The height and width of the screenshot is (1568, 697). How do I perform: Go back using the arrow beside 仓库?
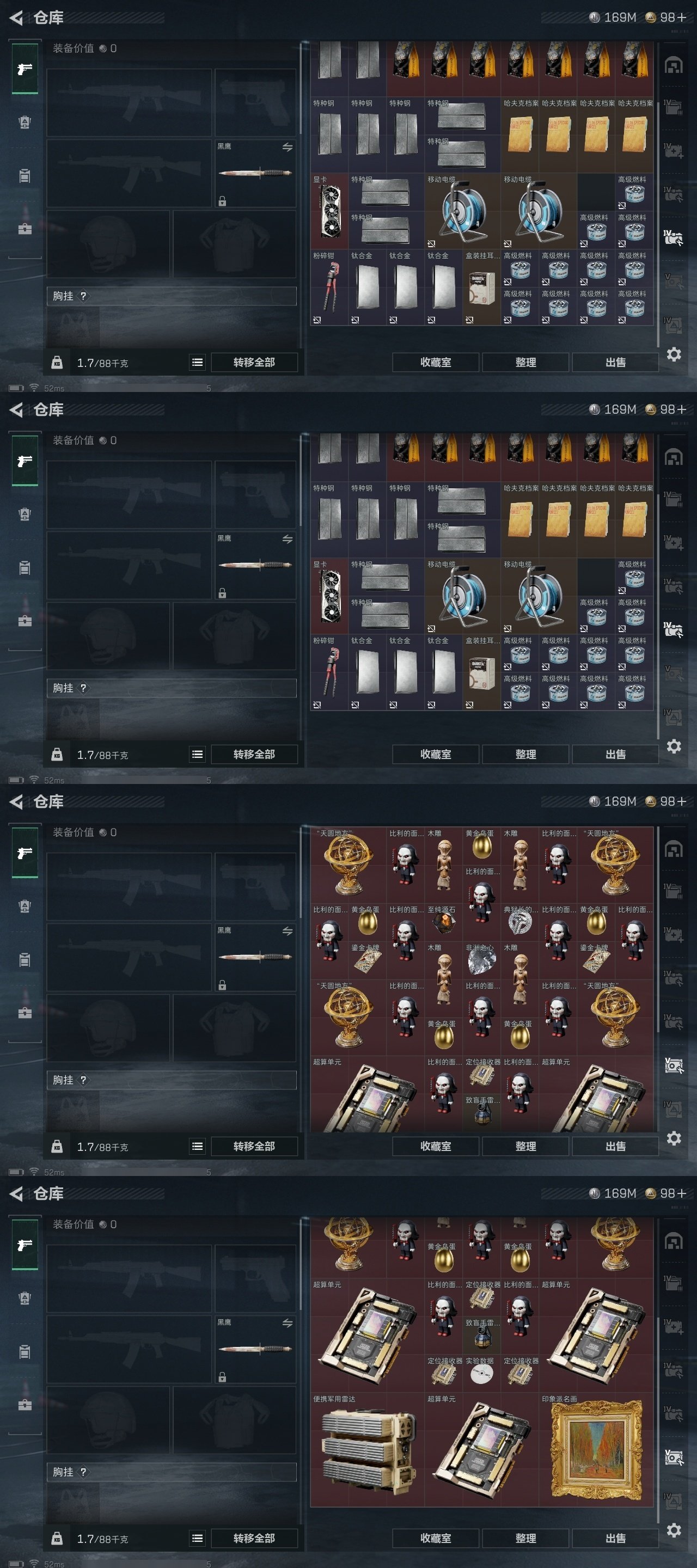(16, 17)
